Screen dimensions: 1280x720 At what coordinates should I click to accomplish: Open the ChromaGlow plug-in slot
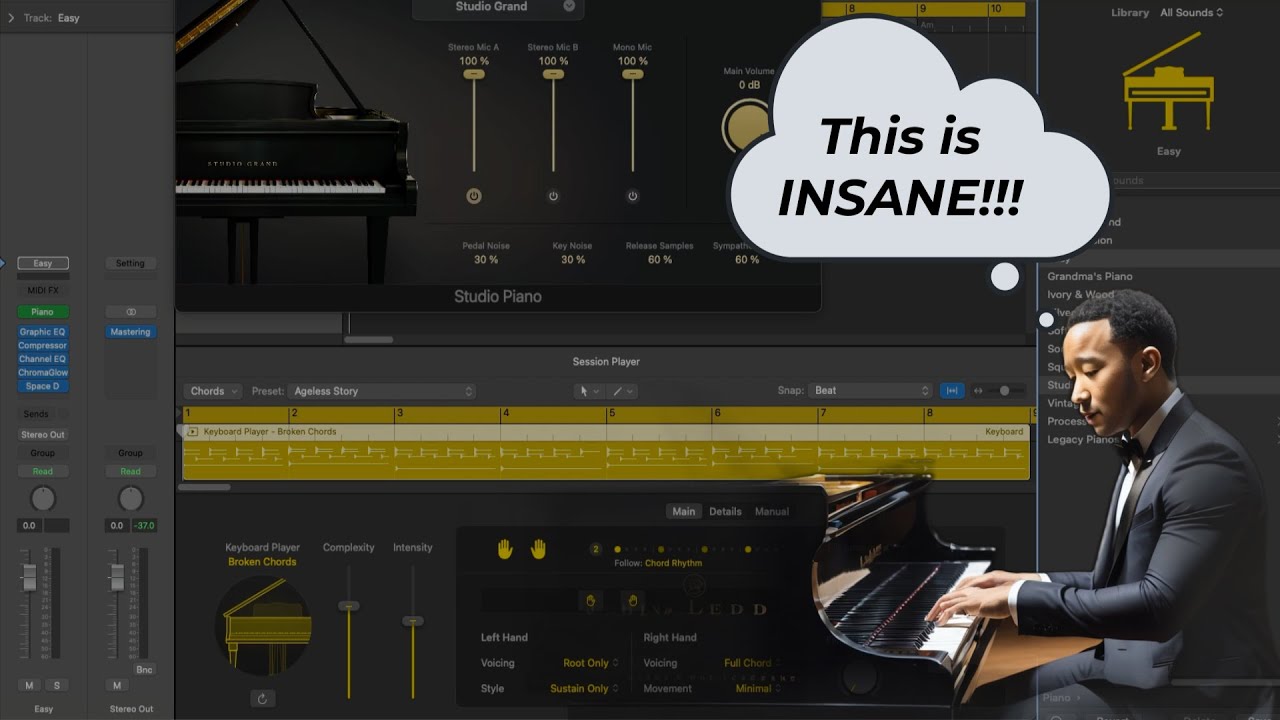tap(43, 373)
